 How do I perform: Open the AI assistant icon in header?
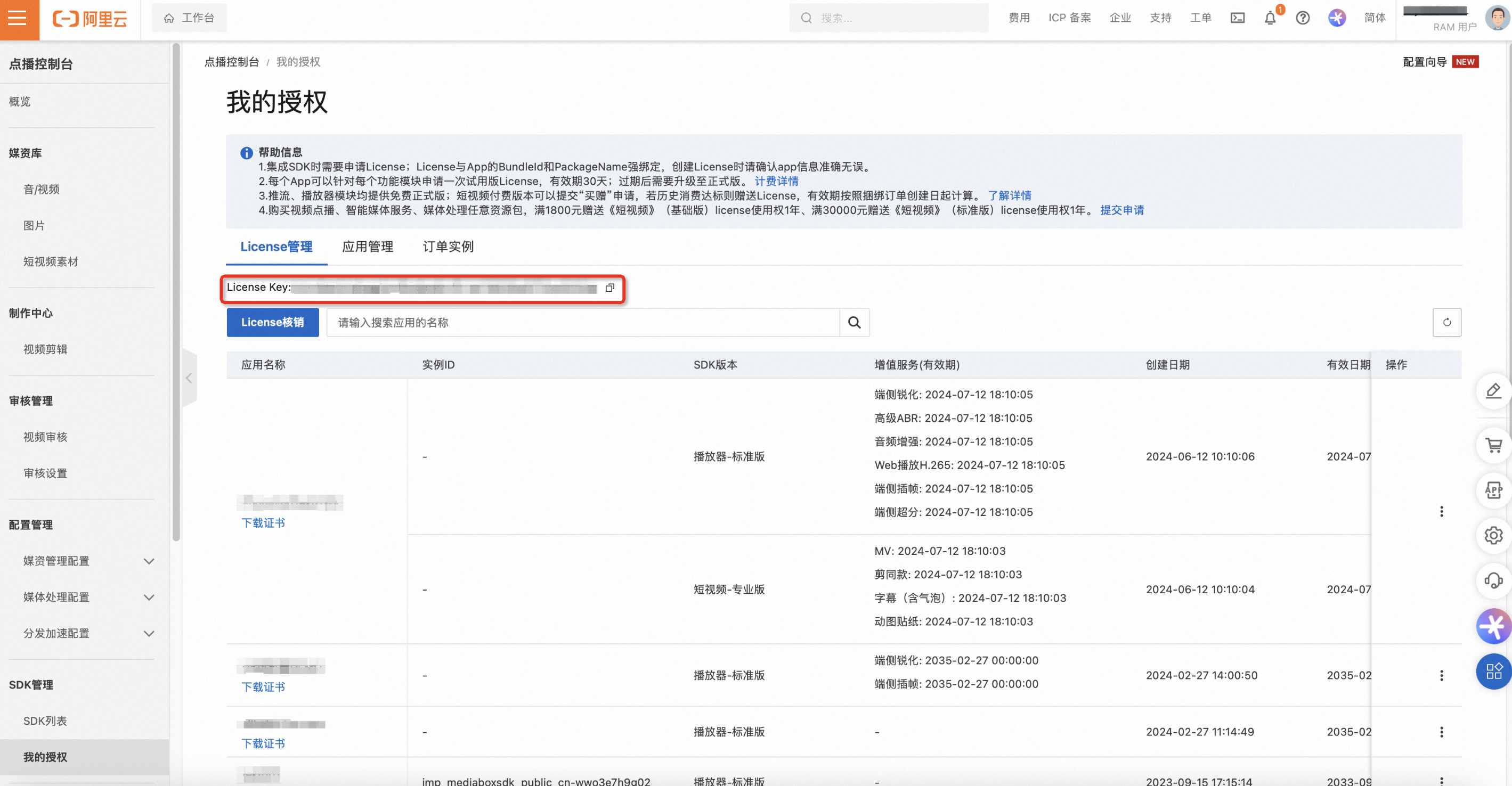tap(1337, 18)
